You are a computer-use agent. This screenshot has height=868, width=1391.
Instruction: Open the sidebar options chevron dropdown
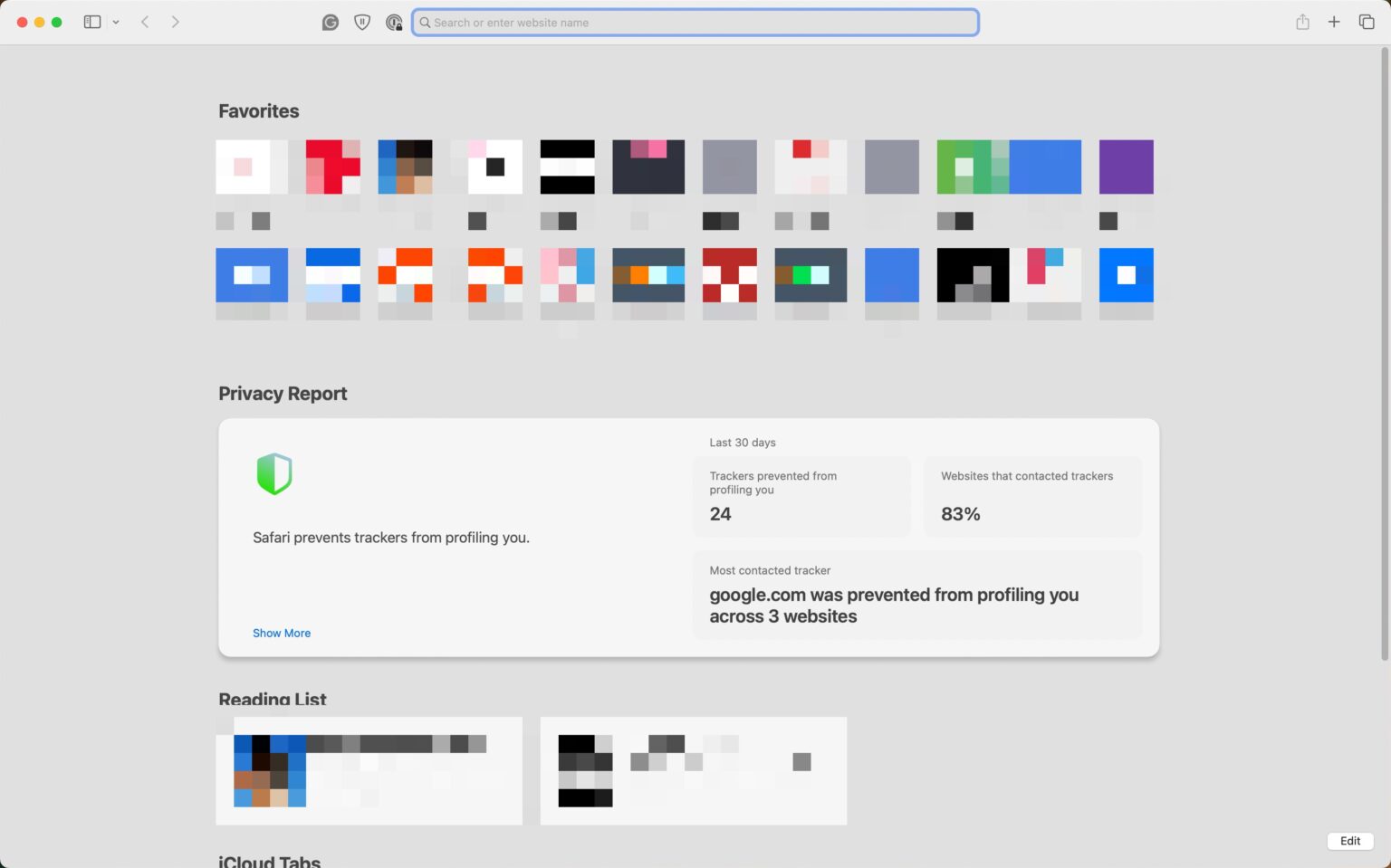tap(116, 22)
